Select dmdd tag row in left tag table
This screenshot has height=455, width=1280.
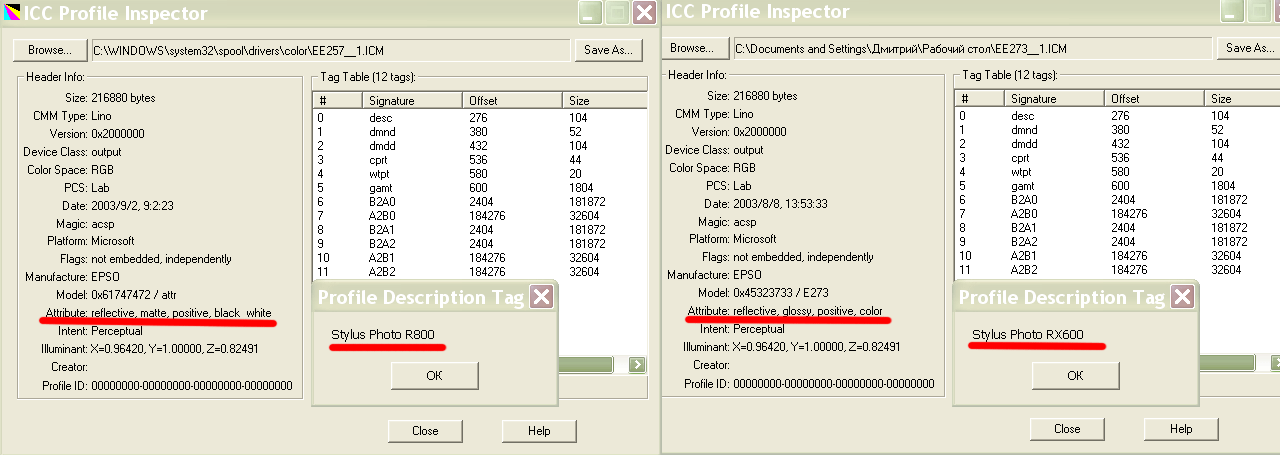pyautogui.click(x=480, y=145)
